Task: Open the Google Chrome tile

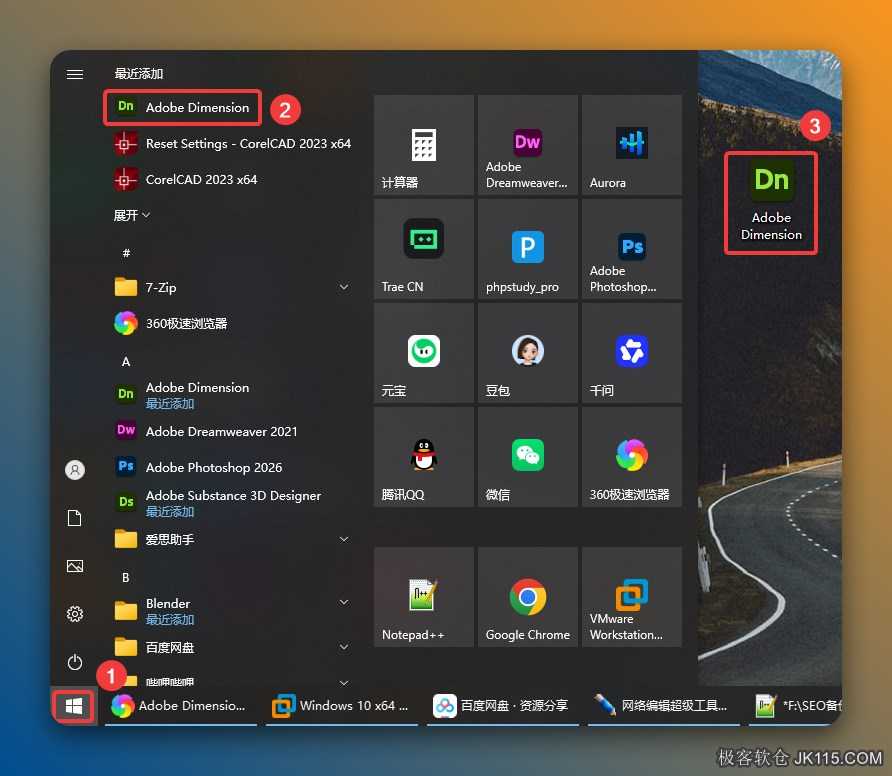Action: click(x=528, y=597)
